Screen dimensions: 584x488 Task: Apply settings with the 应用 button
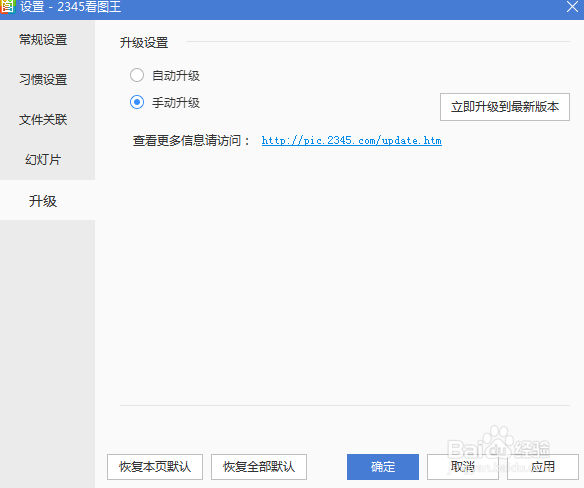point(543,467)
